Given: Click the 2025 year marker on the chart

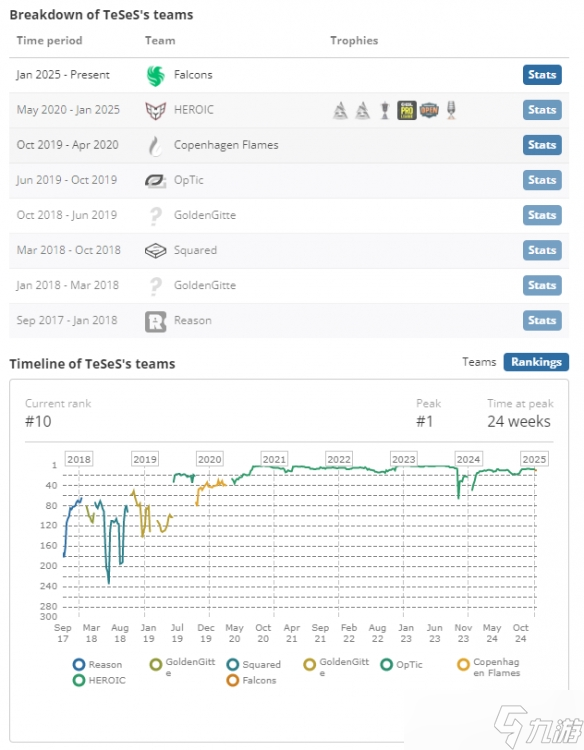Looking at the screenshot, I should (534, 459).
